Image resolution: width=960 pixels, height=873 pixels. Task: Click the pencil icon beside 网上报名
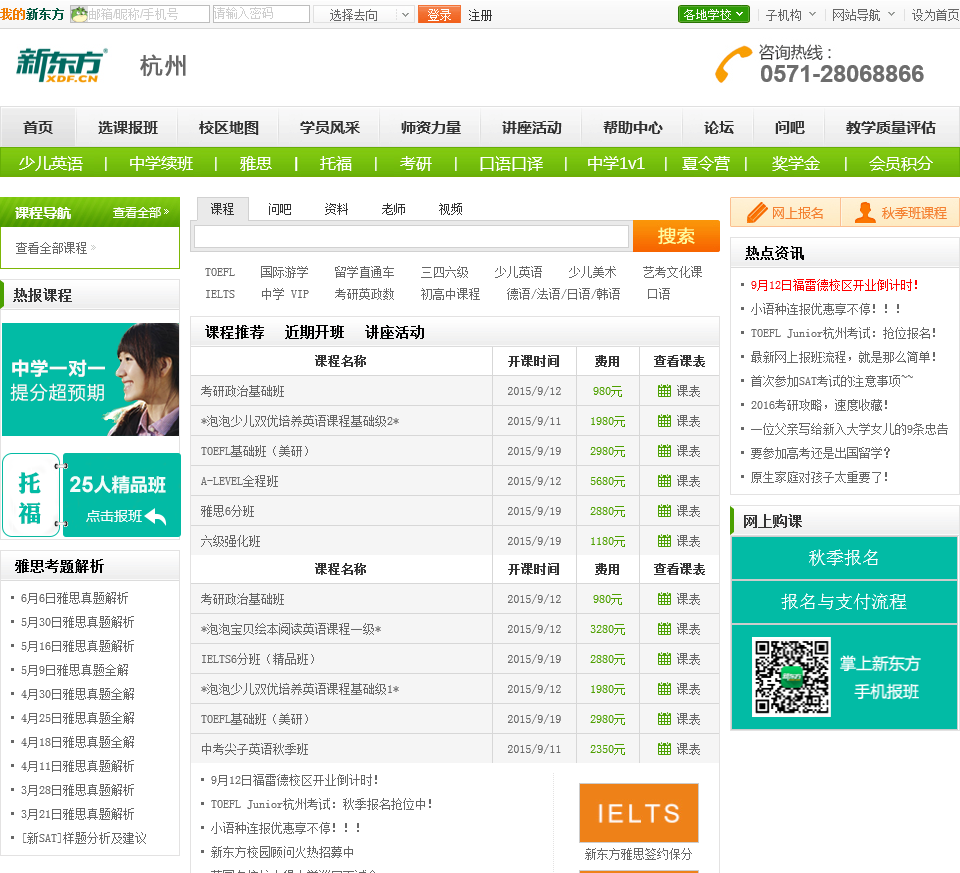tap(757, 212)
